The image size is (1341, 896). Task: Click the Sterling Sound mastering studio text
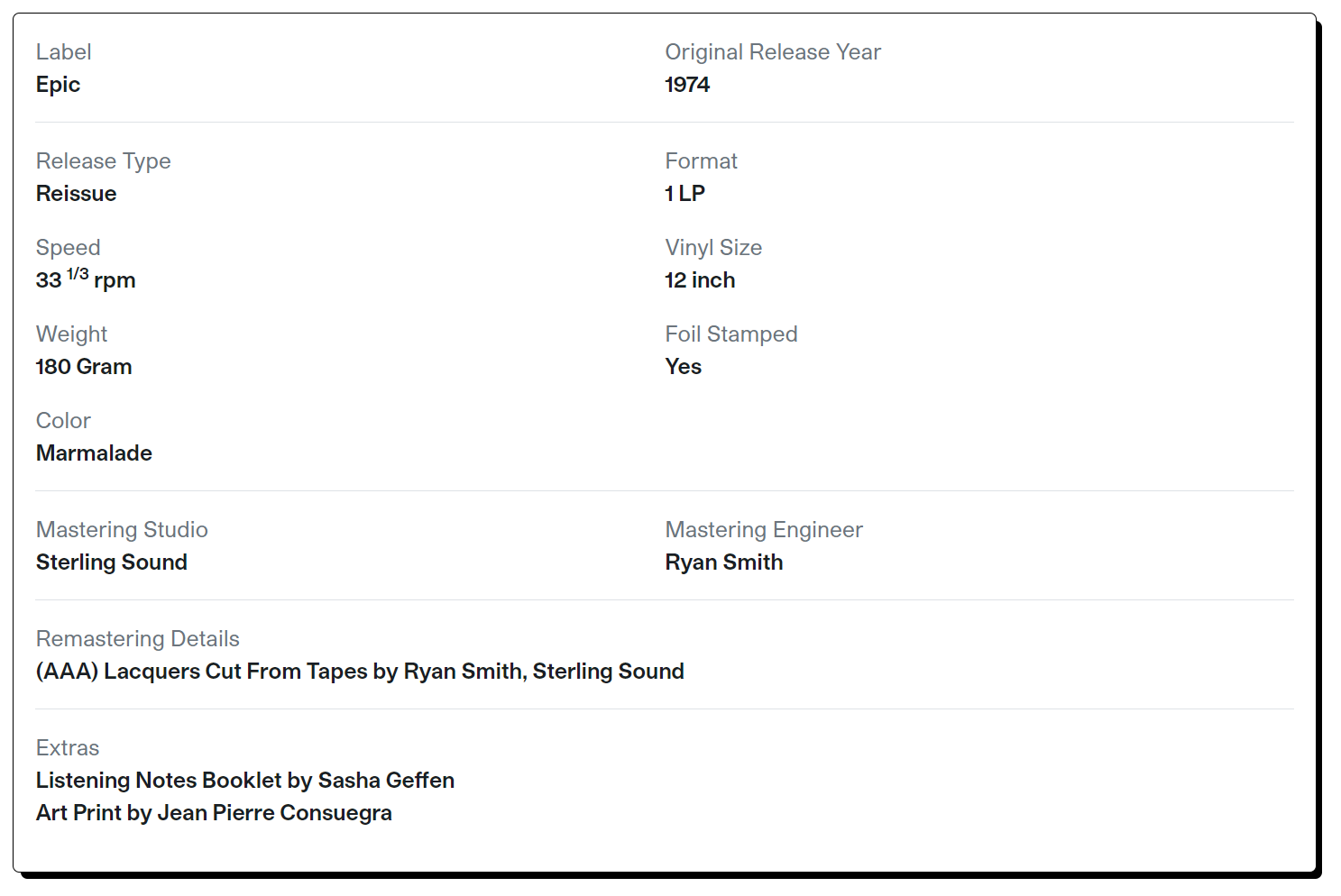point(112,562)
